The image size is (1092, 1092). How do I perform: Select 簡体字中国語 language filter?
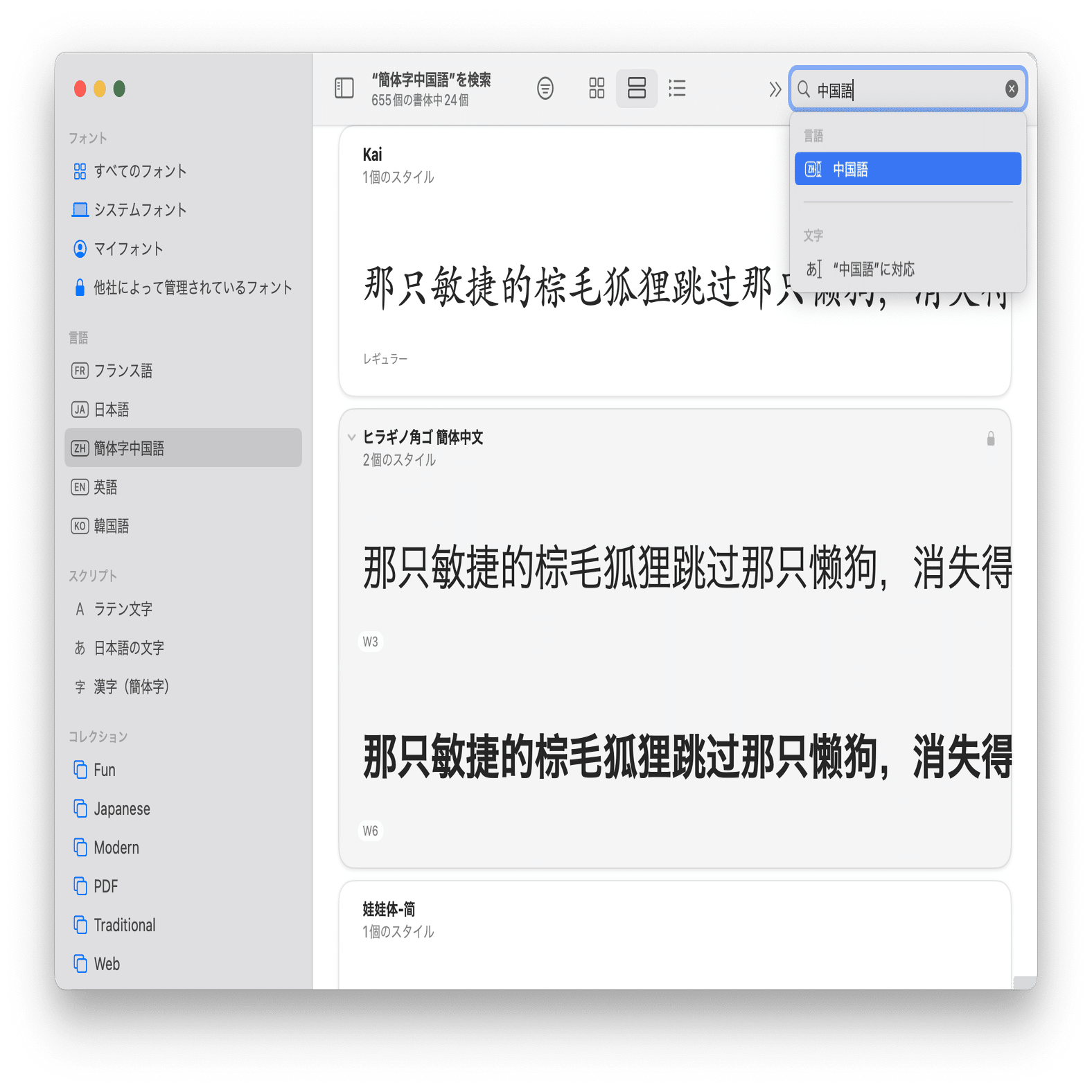pos(183,448)
